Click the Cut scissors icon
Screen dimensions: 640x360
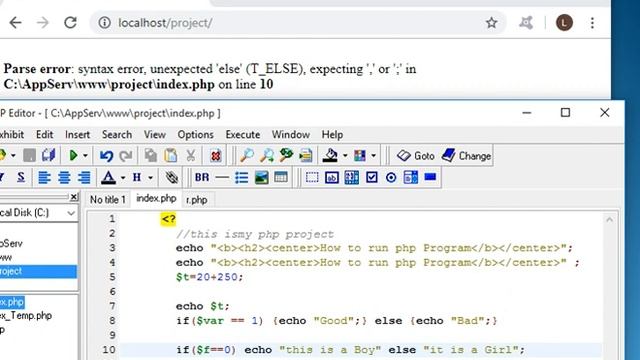click(x=190, y=156)
